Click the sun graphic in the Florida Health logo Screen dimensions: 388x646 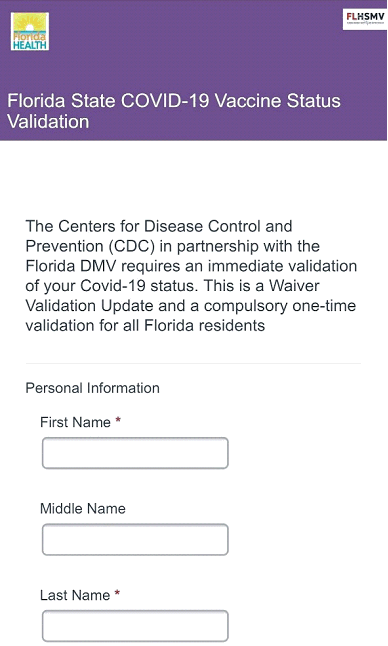tap(30, 23)
